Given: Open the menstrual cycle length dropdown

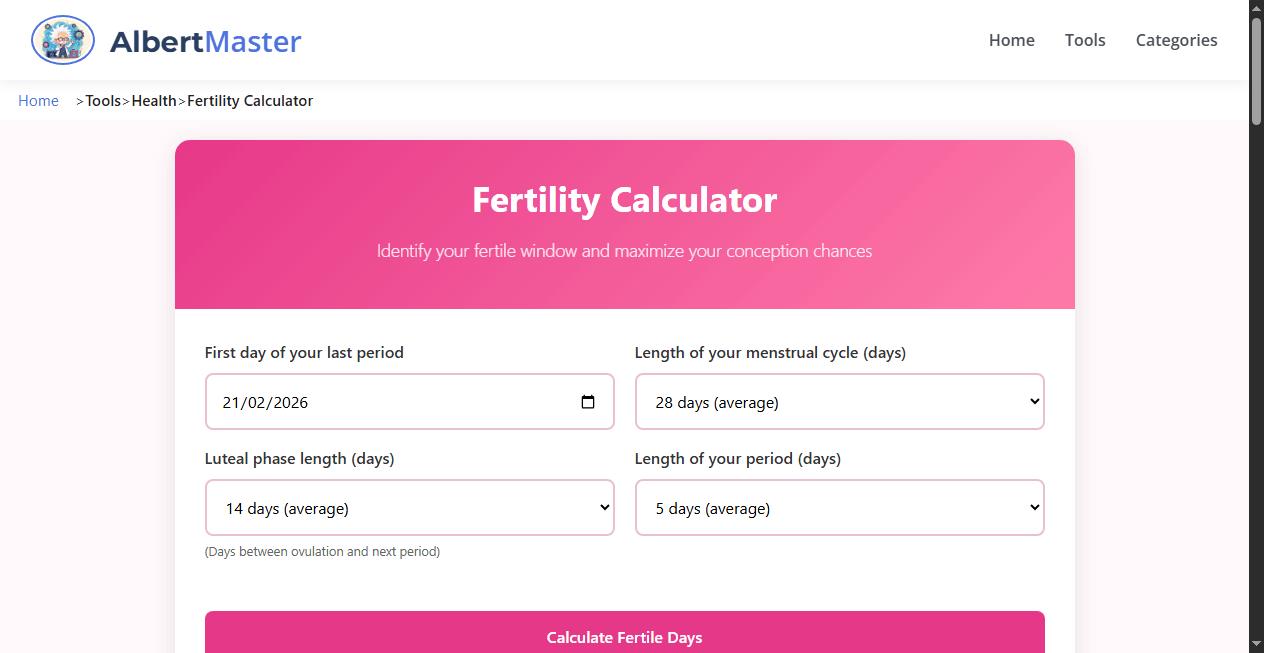Looking at the screenshot, I should tap(840, 401).
